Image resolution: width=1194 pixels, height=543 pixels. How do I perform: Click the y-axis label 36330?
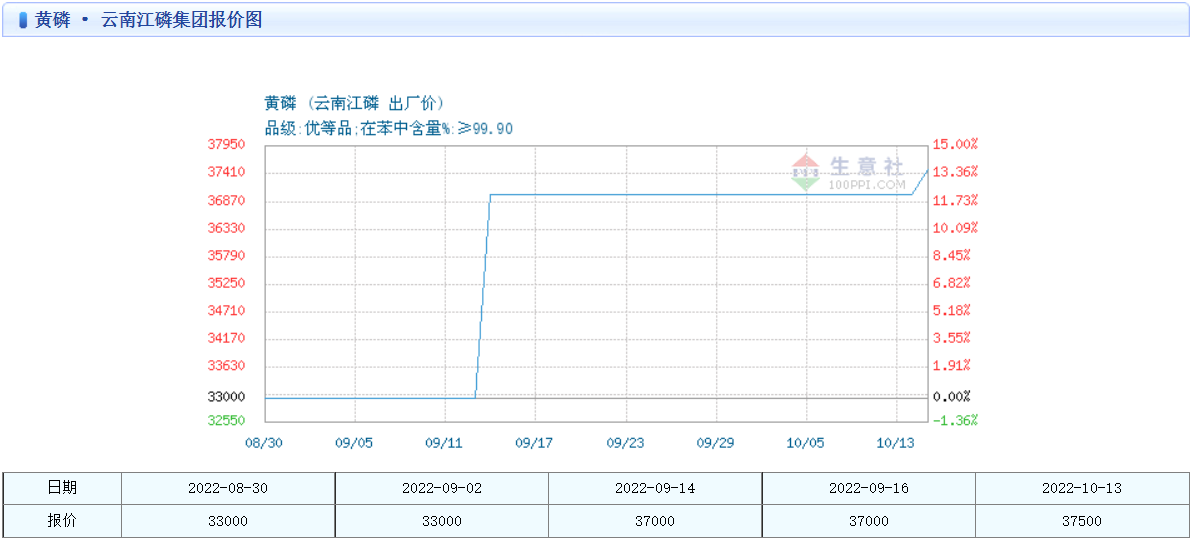click(x=227, y=228)
